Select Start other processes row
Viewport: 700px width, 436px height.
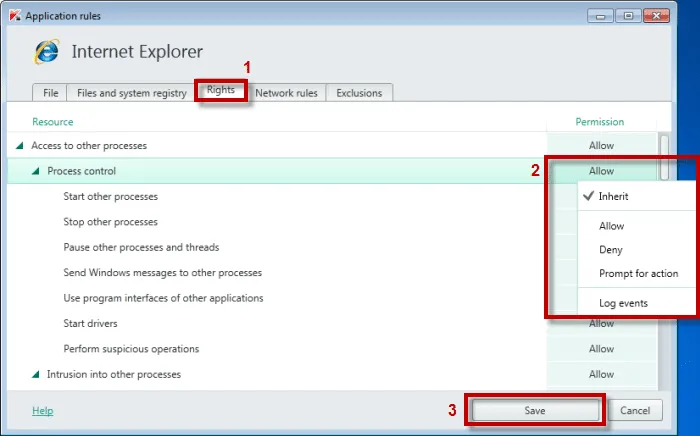coord(277,196)
